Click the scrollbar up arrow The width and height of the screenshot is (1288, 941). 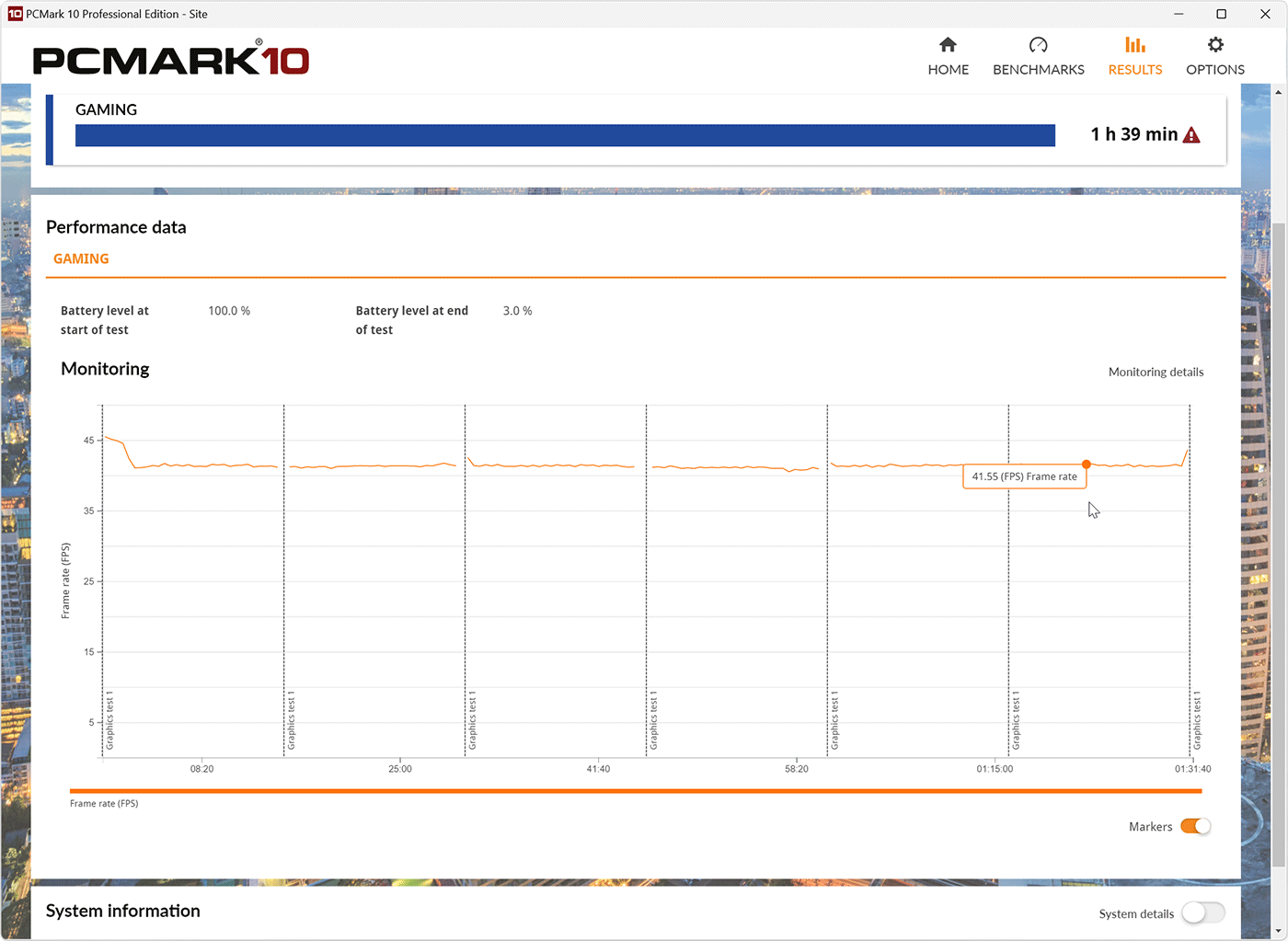pos(1279,92)
